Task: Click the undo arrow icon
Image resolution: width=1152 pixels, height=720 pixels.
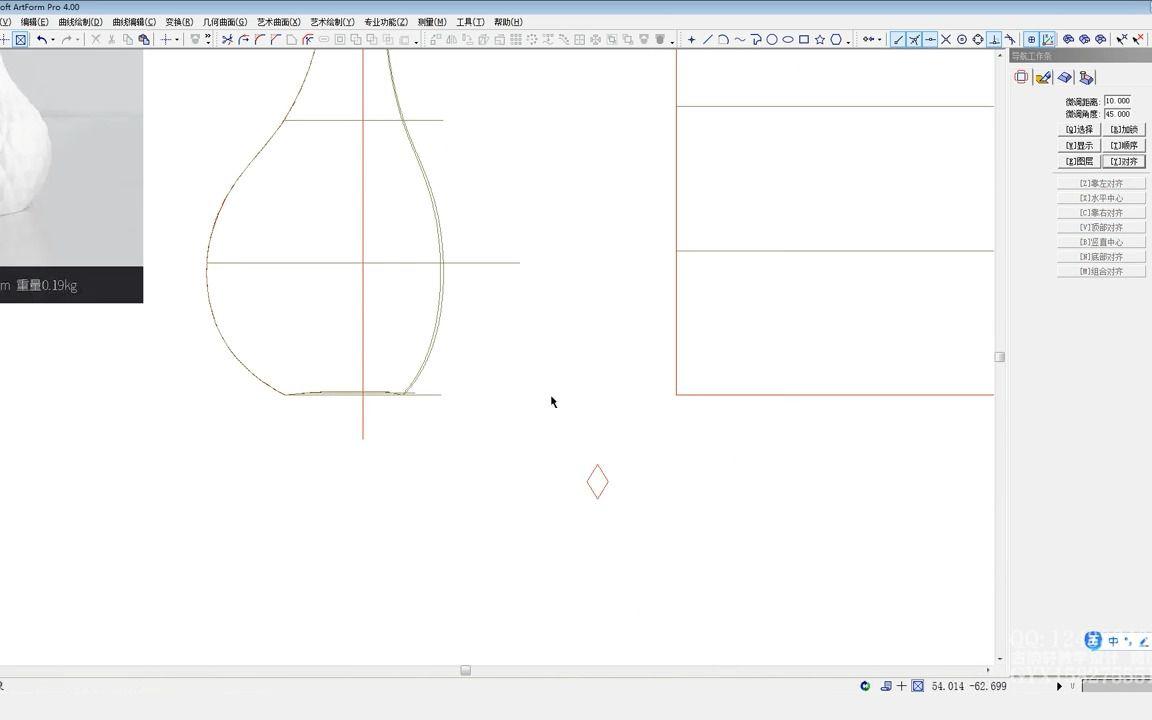Action: [x=41, y=40]
